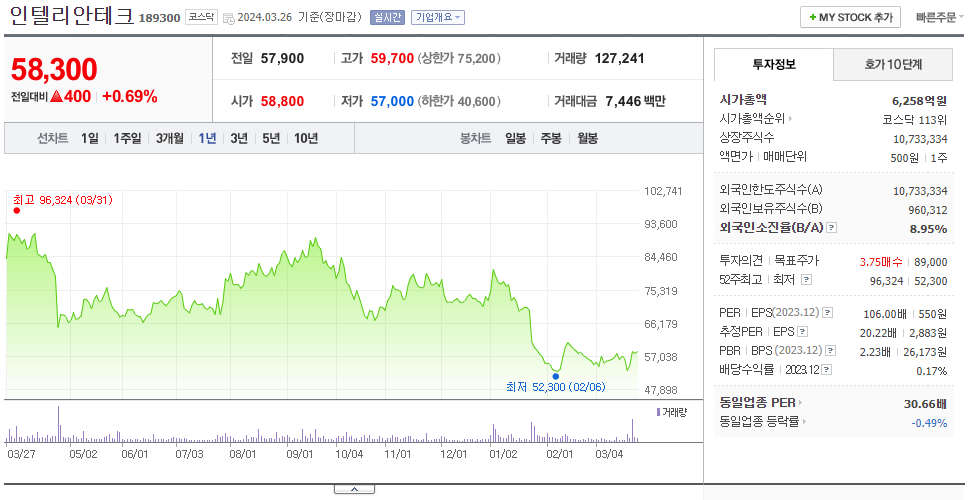
Task: Click the 저가 value 57,000
Action: [x=392, y=101]
